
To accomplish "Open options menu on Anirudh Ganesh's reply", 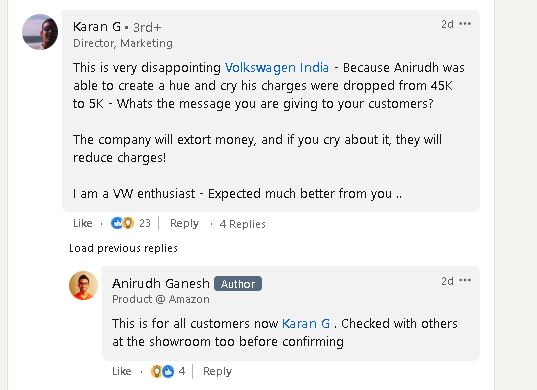I will (x=465, y=280).
